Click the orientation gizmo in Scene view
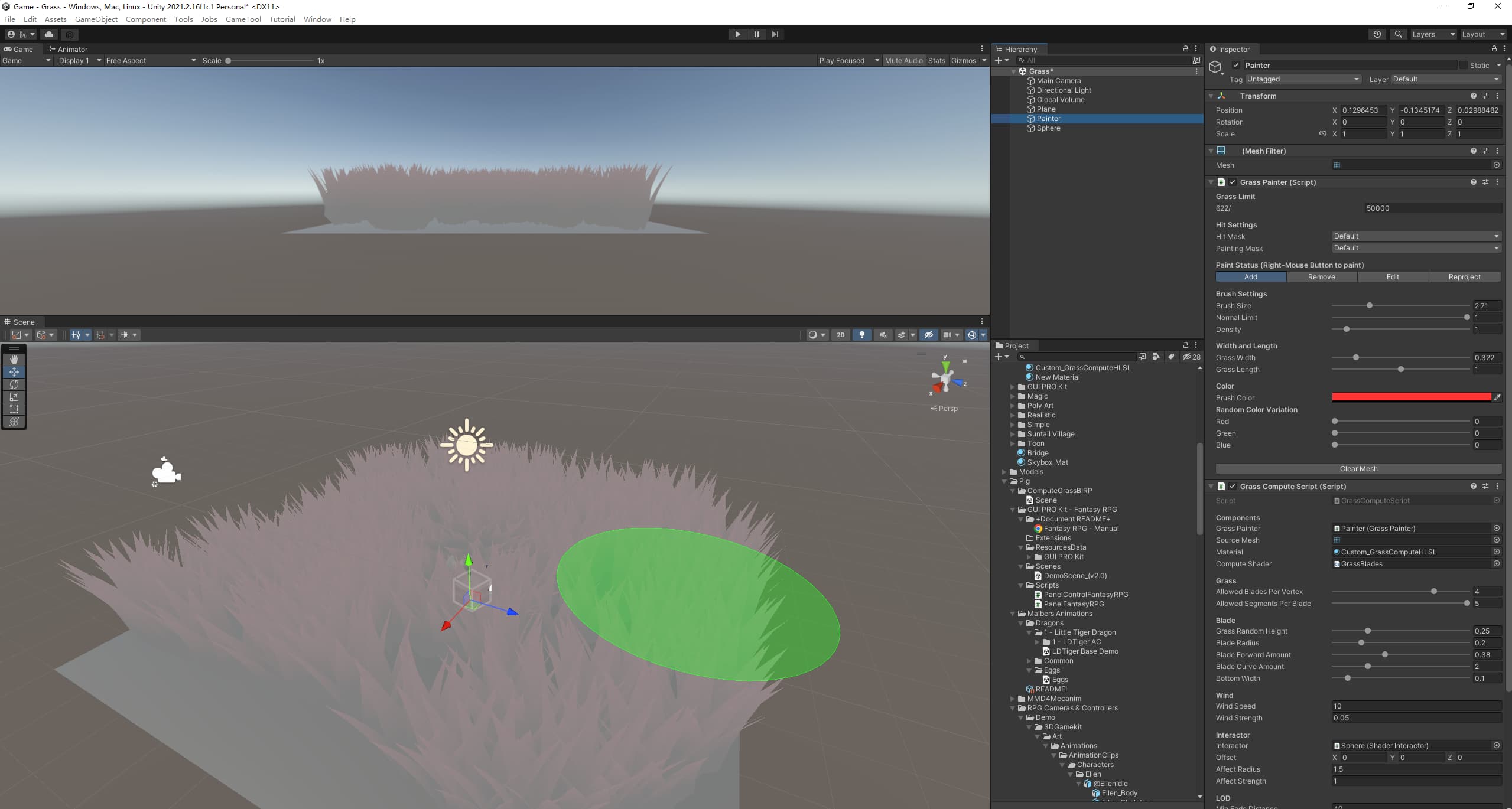Screen dimensions: 1512x809 [x=947, y=379]
